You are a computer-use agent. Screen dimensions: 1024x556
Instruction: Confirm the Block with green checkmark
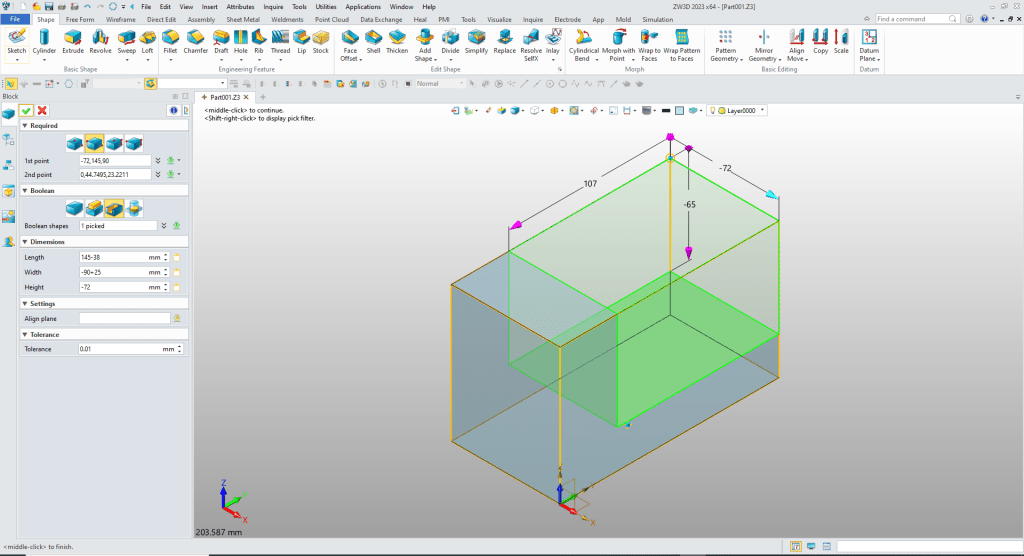click(27, 110)
